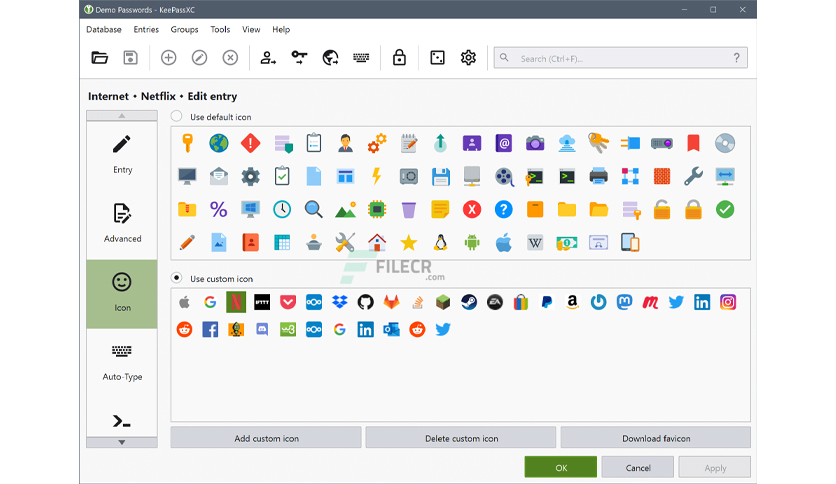Confirm with the green OK button
The image size is (836, 484).
560,467
